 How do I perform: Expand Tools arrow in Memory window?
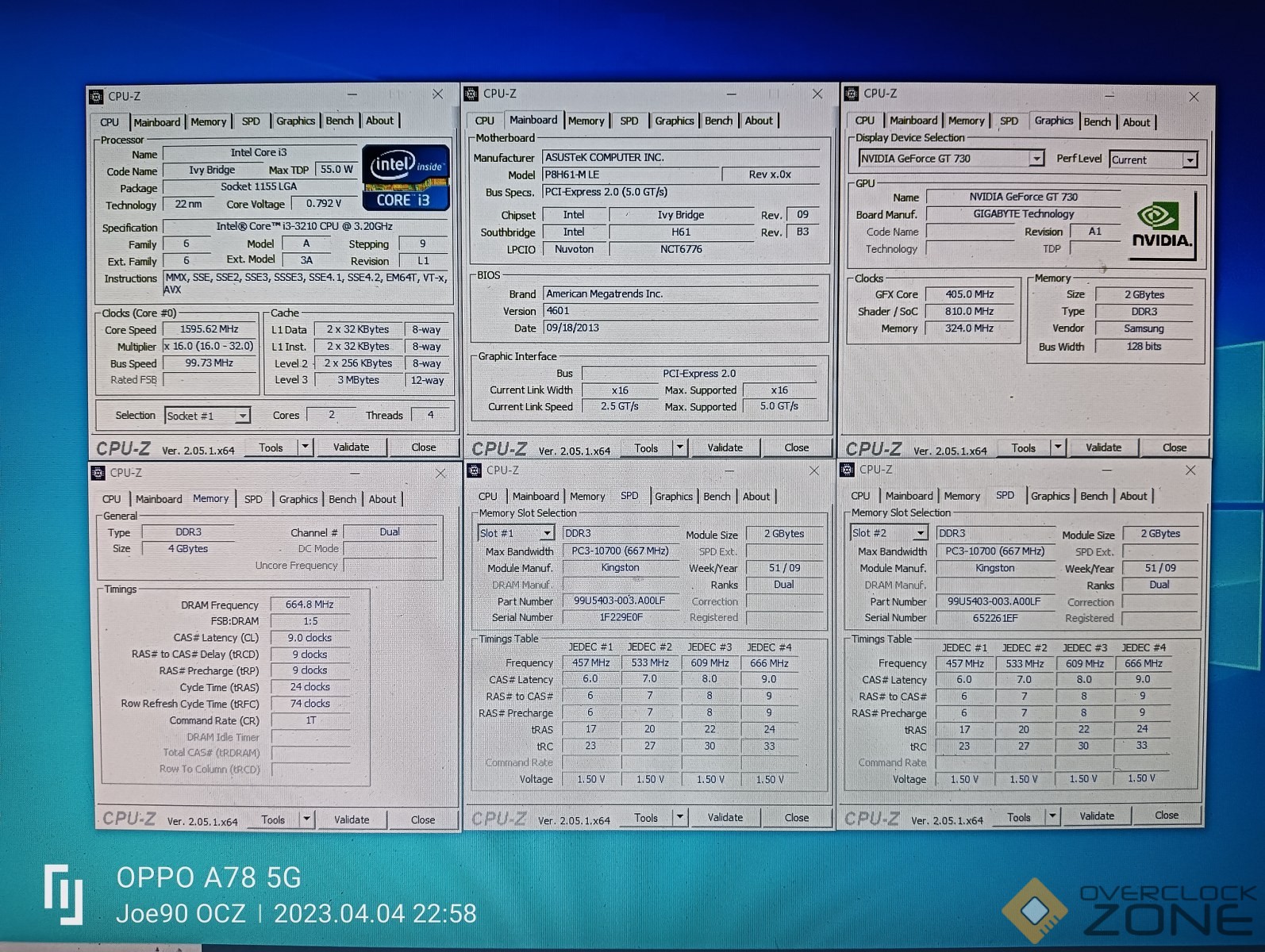tap(307, 820)
